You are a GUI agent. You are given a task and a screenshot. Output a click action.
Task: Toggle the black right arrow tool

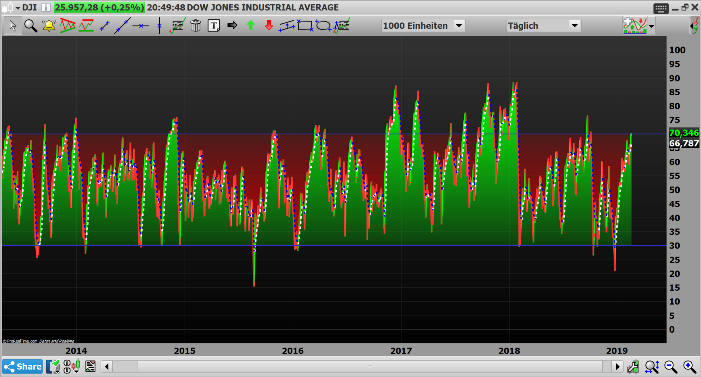pos(232,25)
